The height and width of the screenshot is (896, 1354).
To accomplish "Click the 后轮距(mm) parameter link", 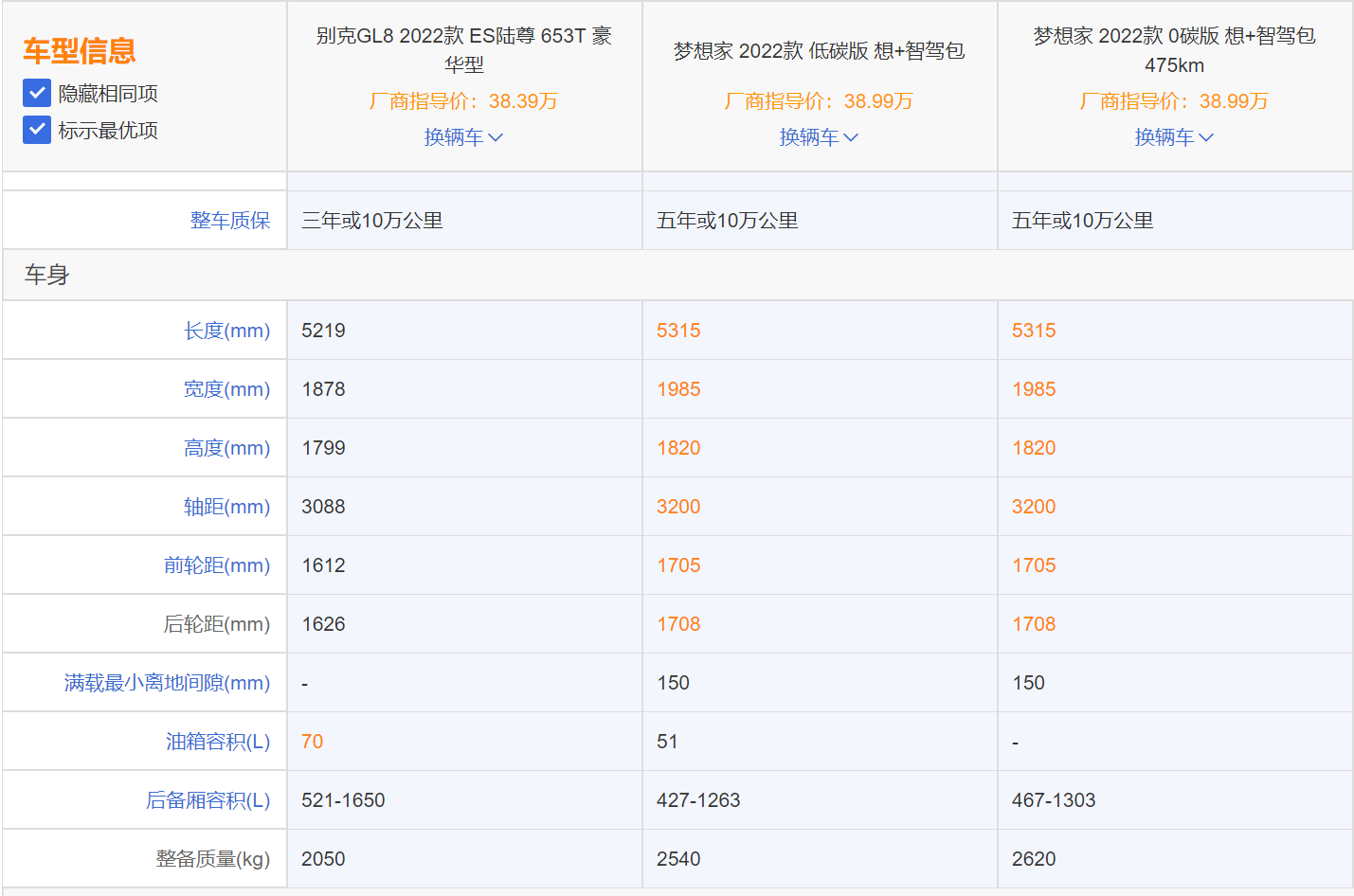I will 222,623.
